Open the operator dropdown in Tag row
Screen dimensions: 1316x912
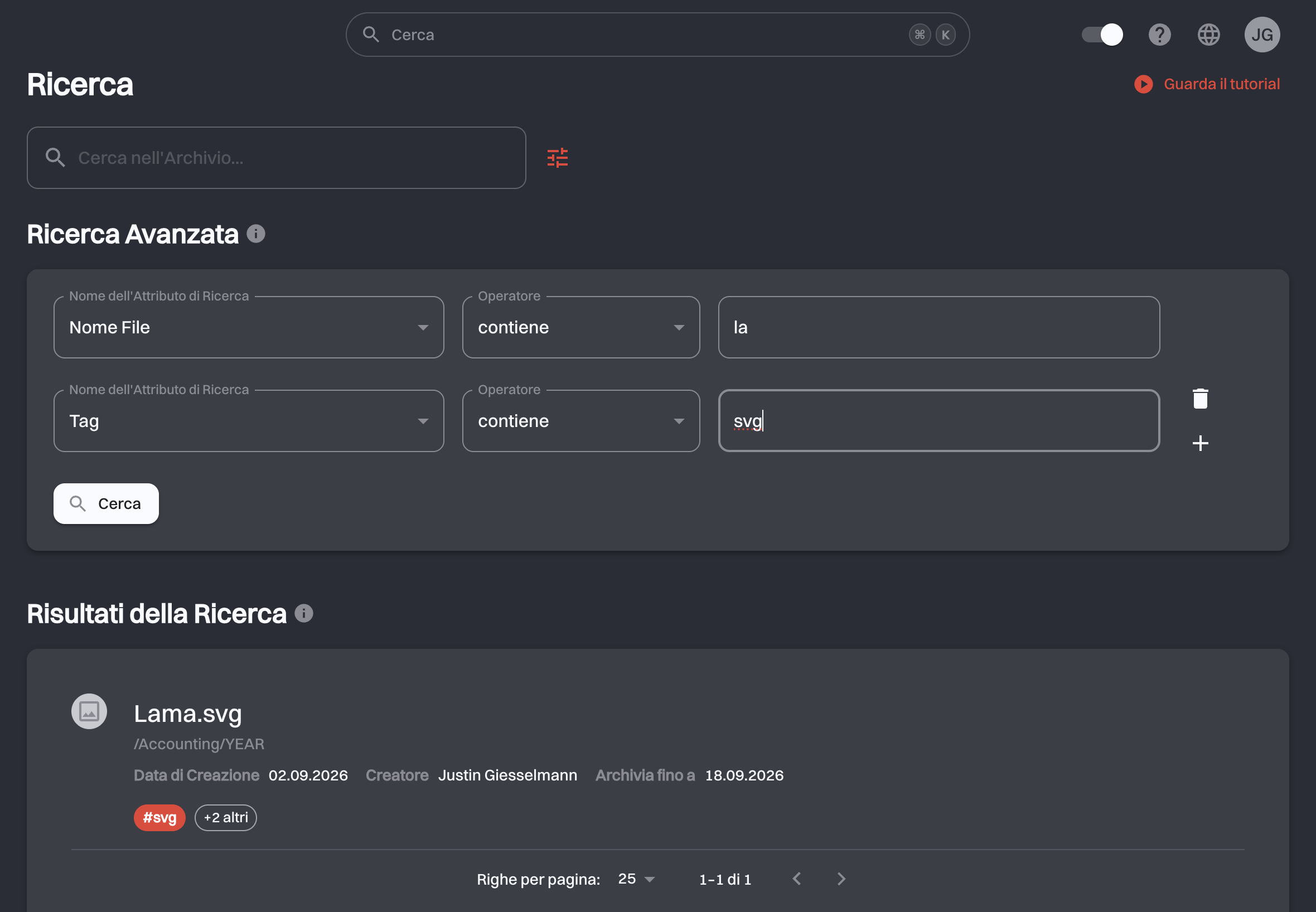pos(580,421)
